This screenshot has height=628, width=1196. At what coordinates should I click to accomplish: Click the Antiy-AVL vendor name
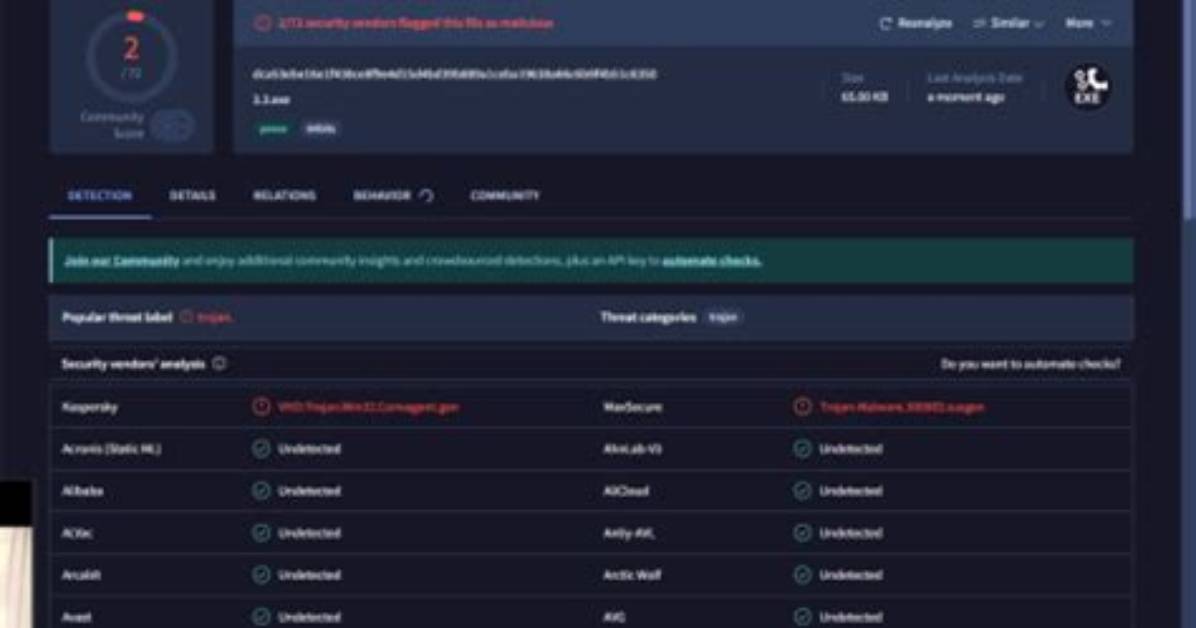click(629, 533)
